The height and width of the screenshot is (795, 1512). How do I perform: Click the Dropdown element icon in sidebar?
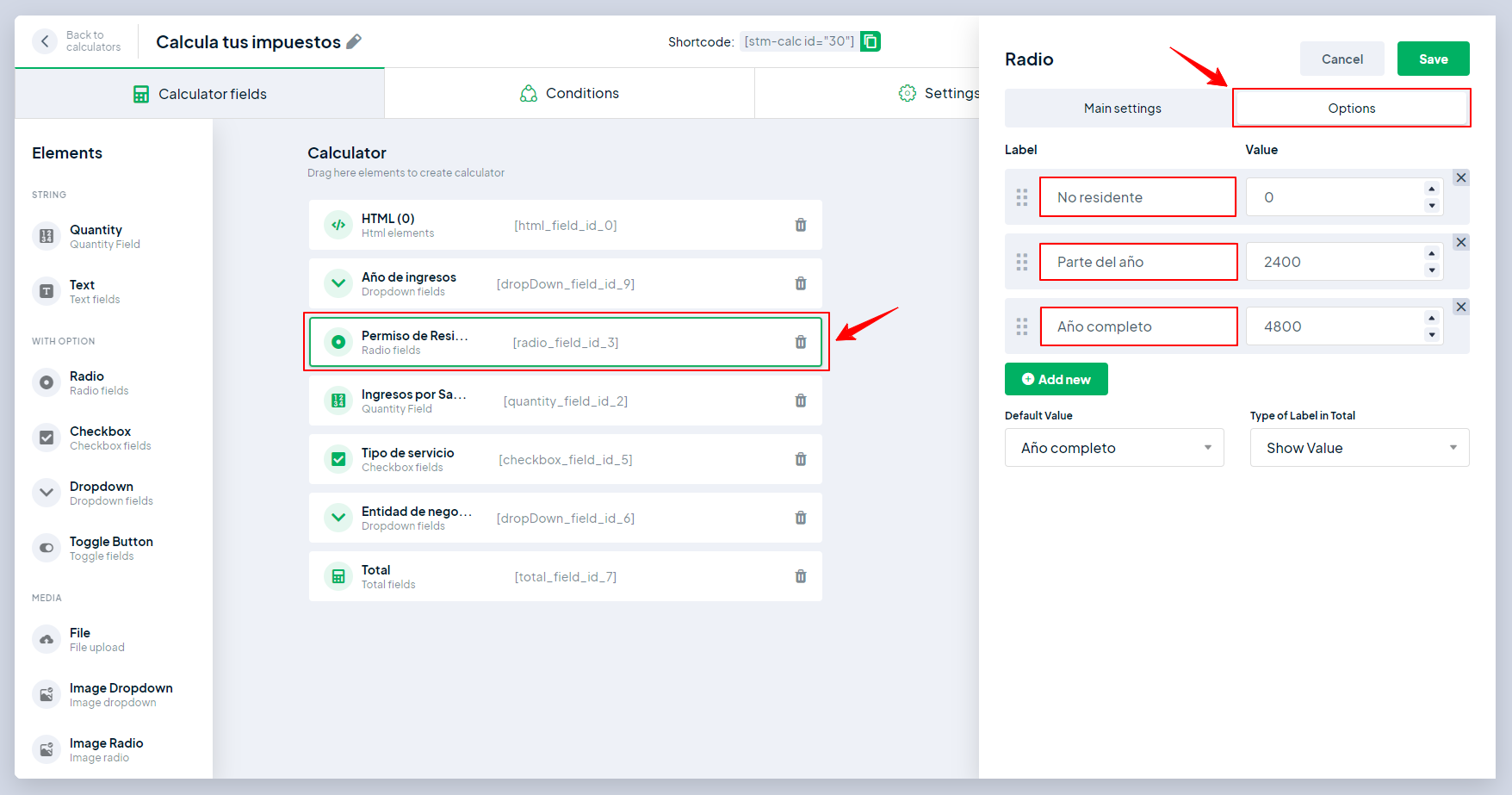[46, 493]
